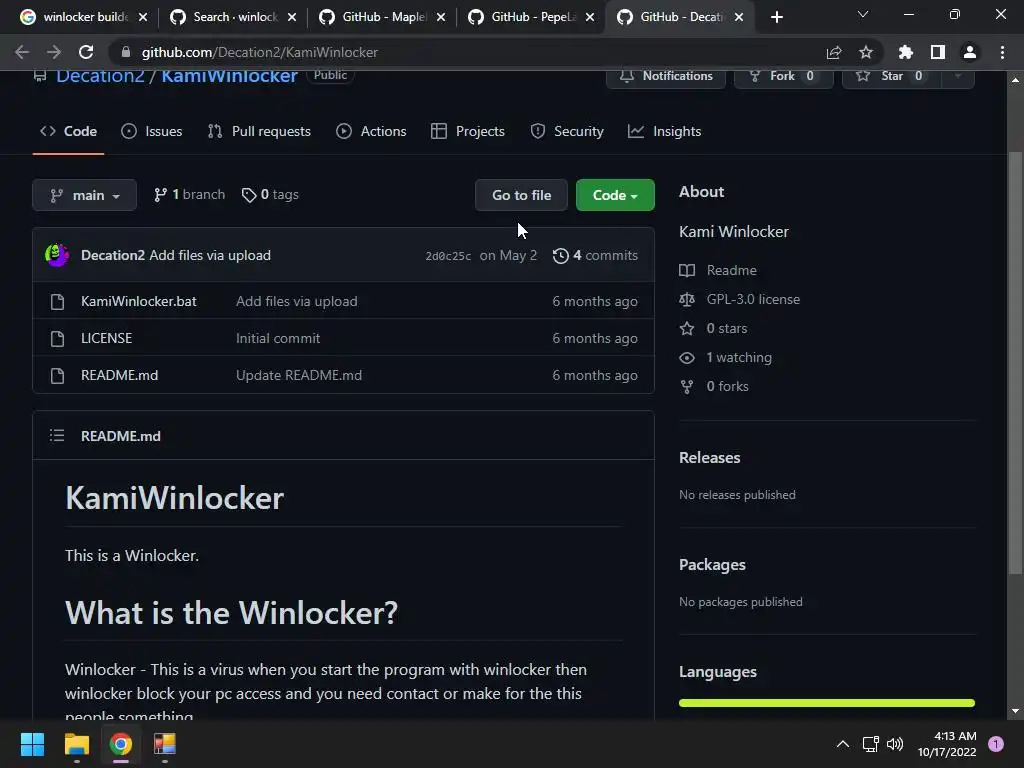Open the KamiWinlocker.bat file
This screenshot has height=768, width=1024.
[x=138, y=301]
